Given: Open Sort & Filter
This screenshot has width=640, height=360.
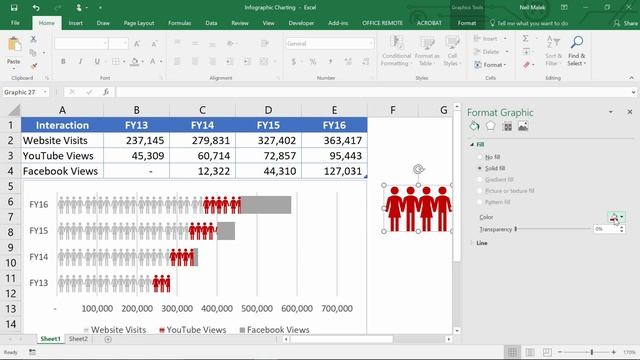Looking at the screenshot, I should point(553,51).
